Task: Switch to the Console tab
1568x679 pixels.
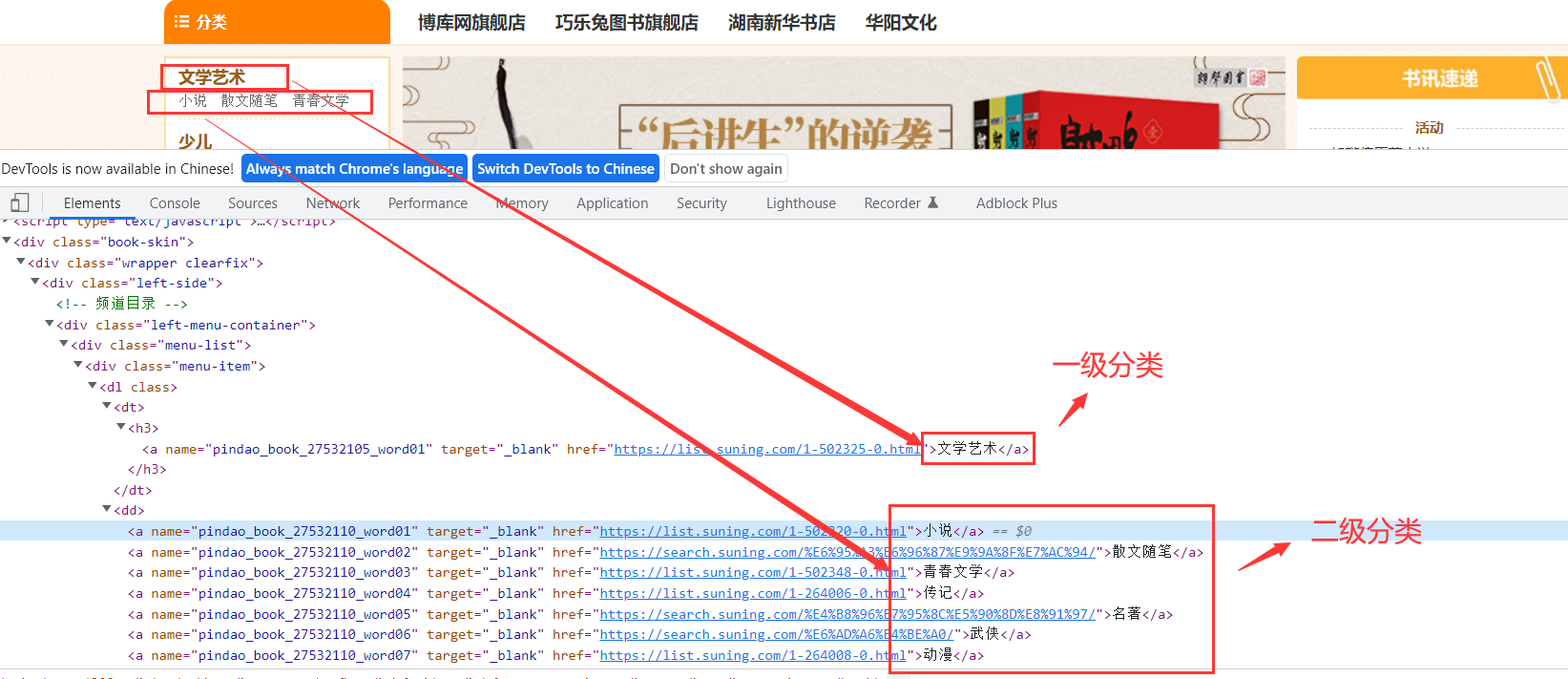Action: 175,203
